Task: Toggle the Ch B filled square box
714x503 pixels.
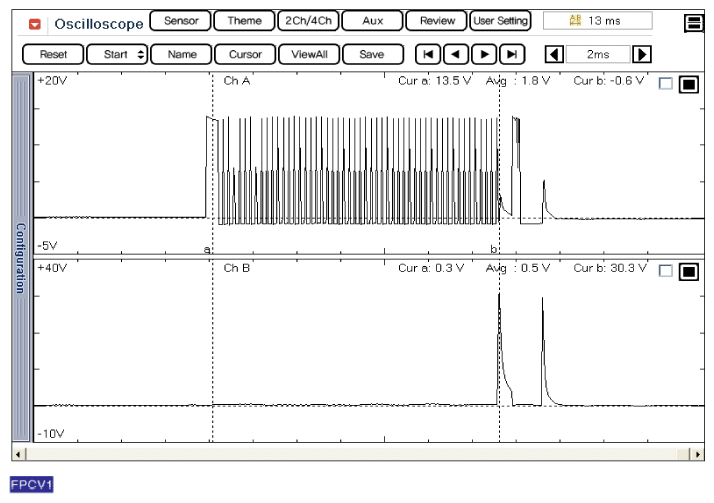Action: [x=688, y=271]
